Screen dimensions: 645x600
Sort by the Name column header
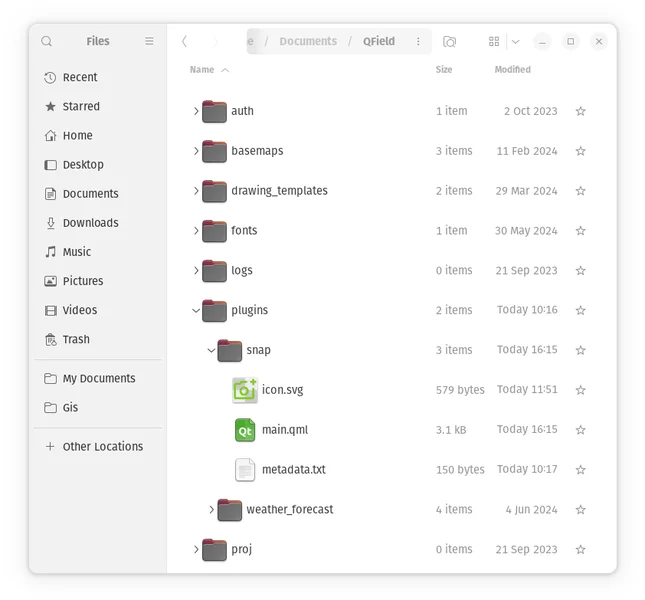pyautogui.click(x=202, y=70)
